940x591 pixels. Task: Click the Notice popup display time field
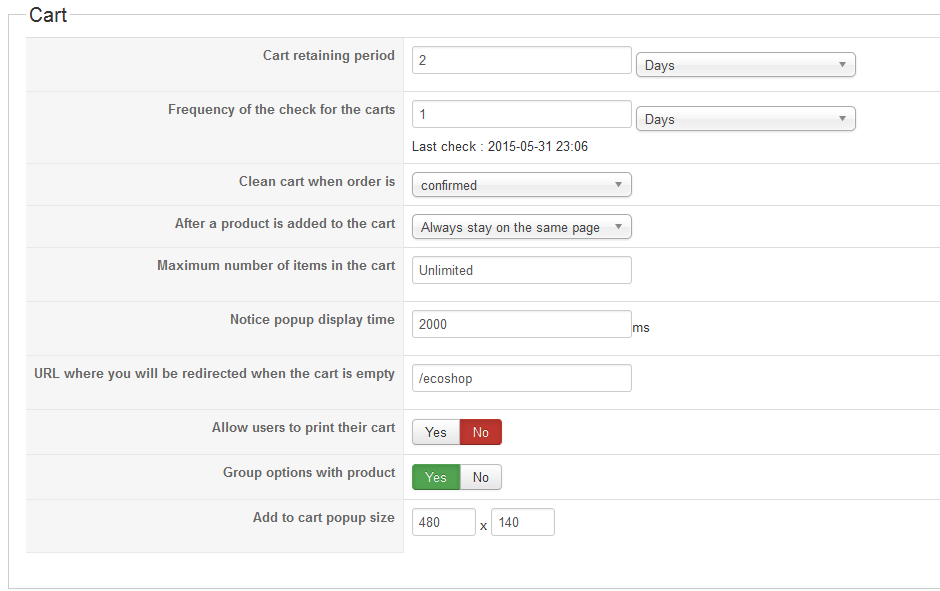(x=521, y=324)
